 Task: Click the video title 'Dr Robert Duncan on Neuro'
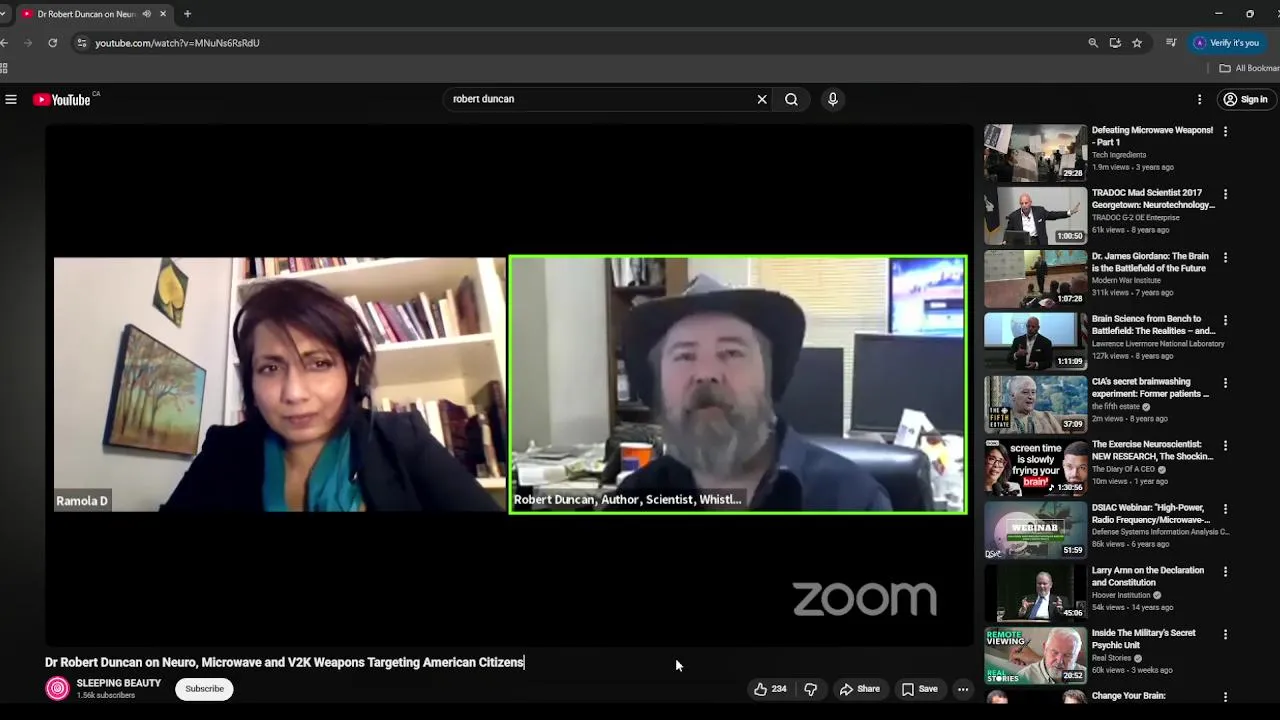[284, 662]
